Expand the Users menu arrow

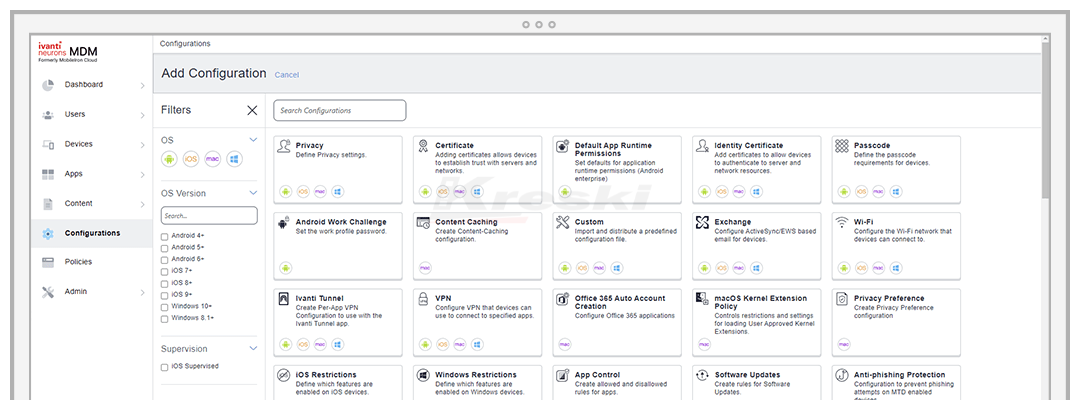point(143,115)
